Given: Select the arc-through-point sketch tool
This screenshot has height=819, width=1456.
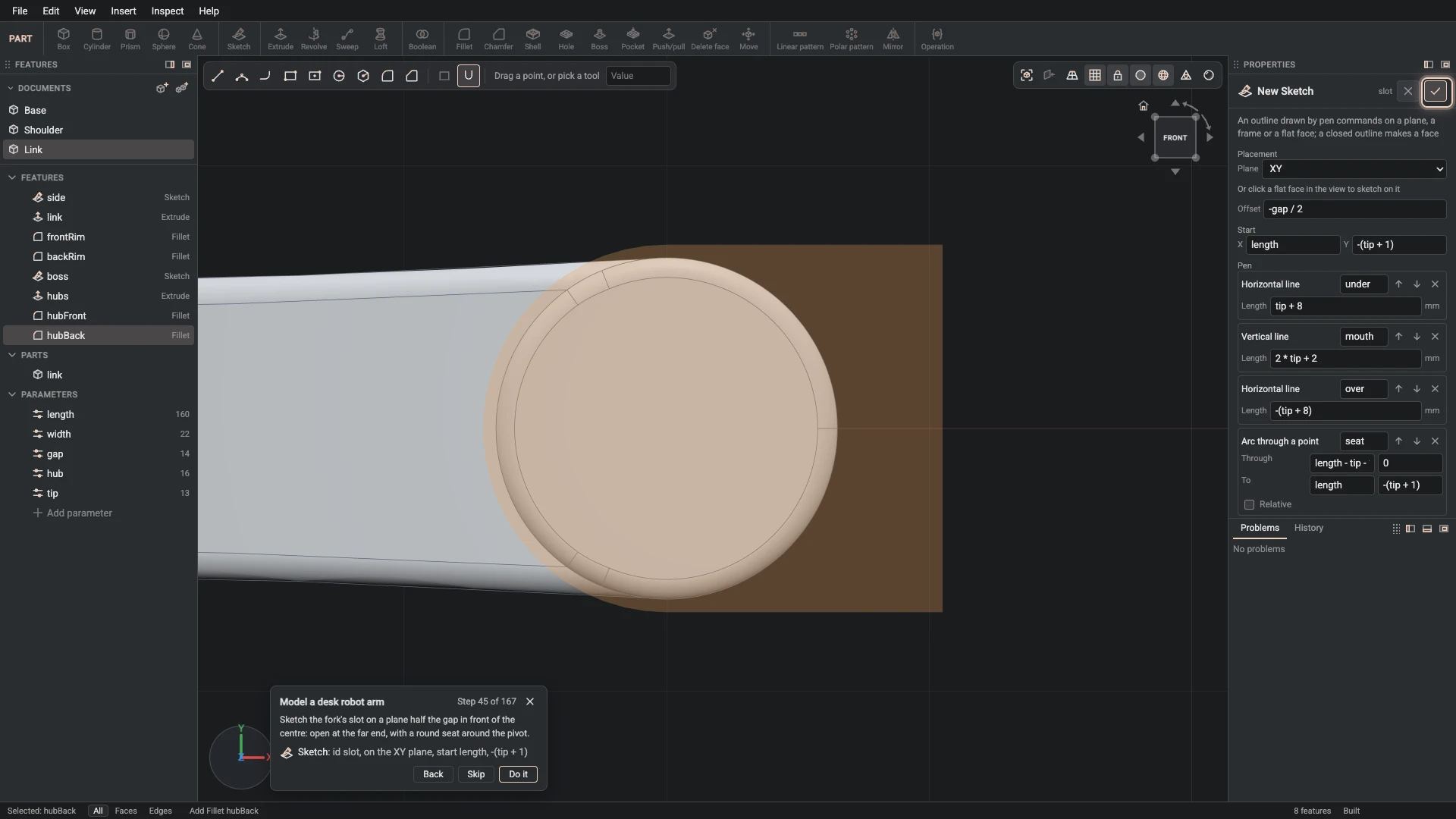Looking at the screenshot, I should 242,76.
